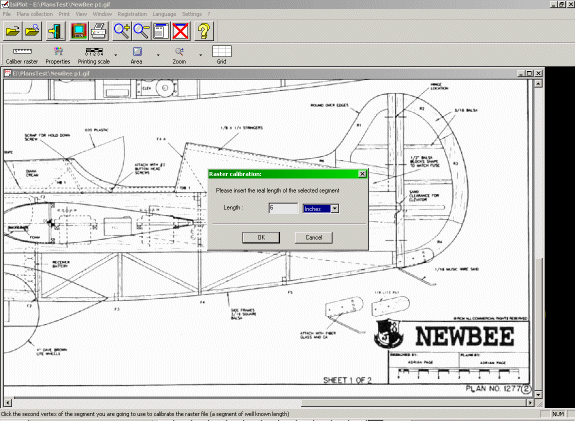Maximize the NewBee p1.gif document window
575x421 pixels.
pos(530,73)
